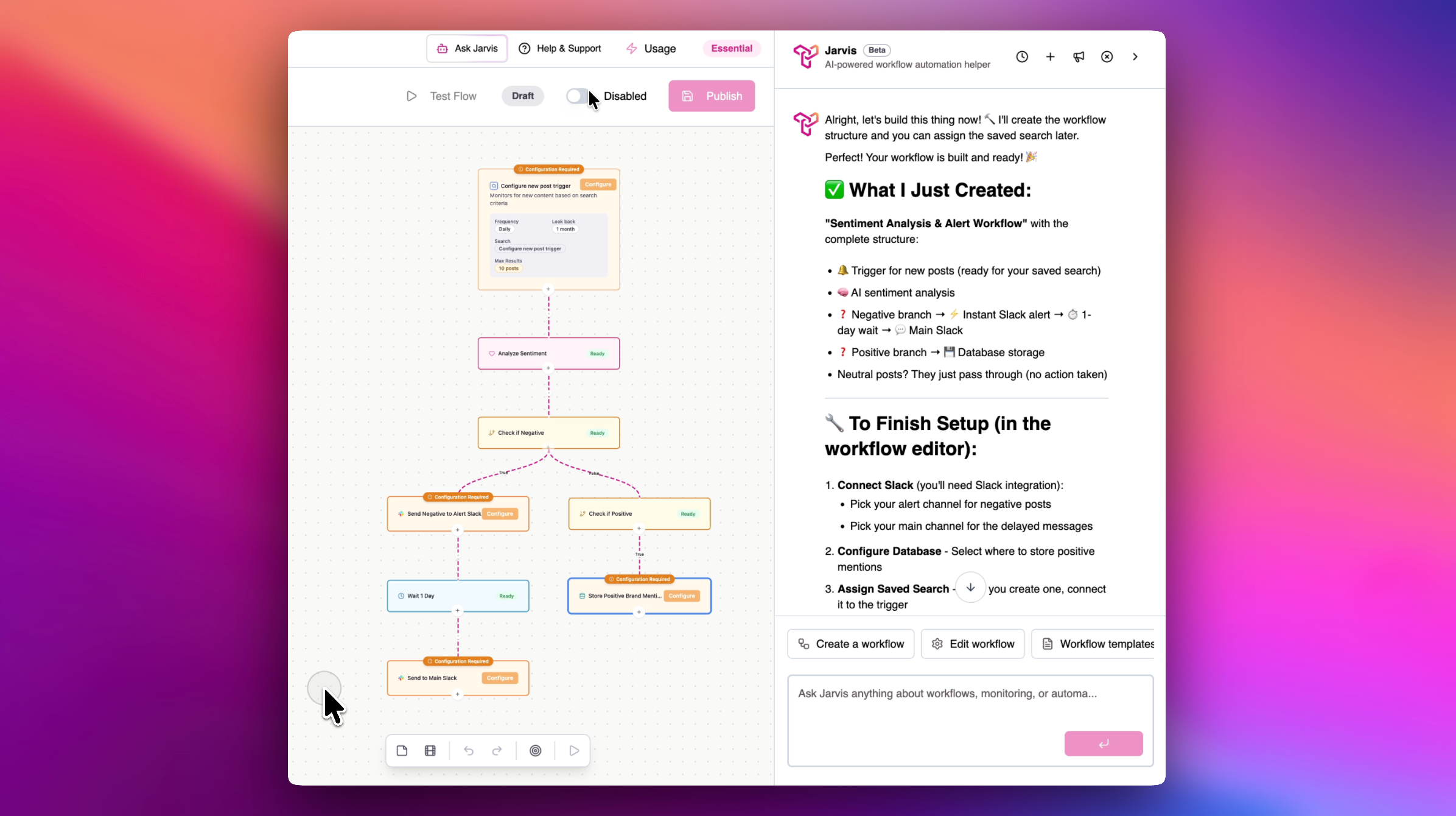Click the search icon on the trigger node
The height and width of the screenshot is (816, 1456).
[x=494, y=186]
